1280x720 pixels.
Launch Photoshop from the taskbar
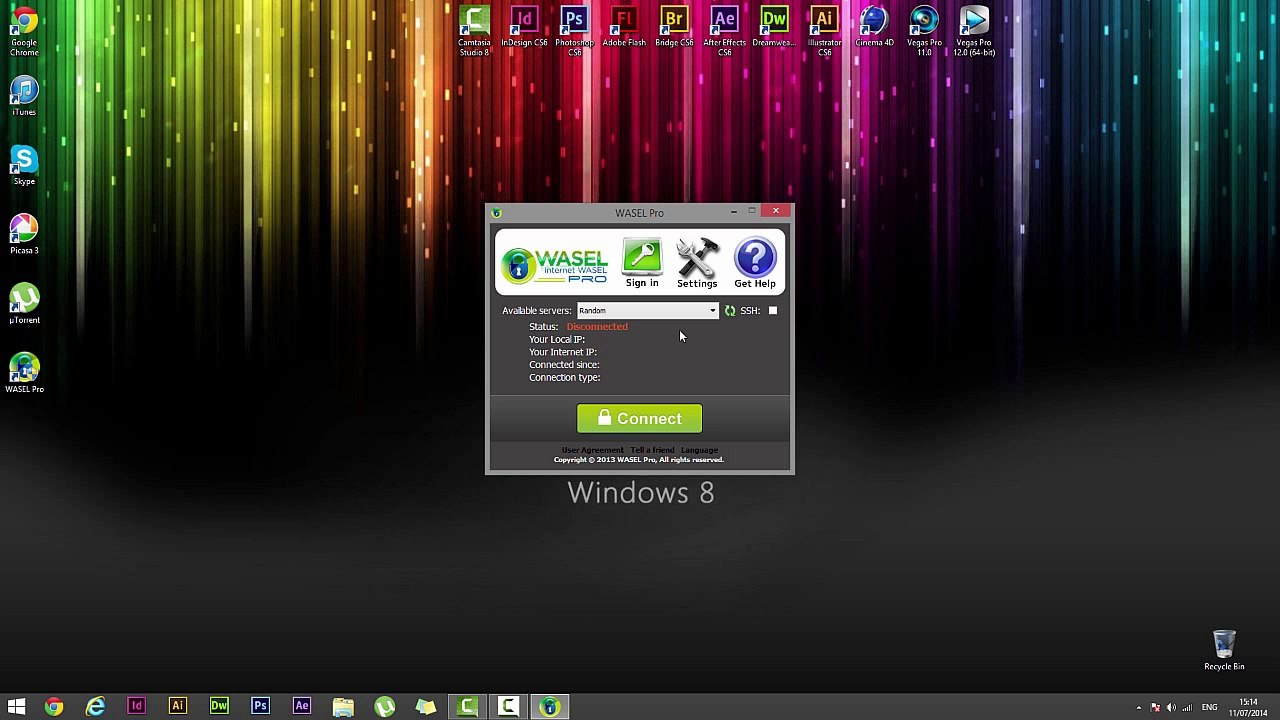(260, 707)
